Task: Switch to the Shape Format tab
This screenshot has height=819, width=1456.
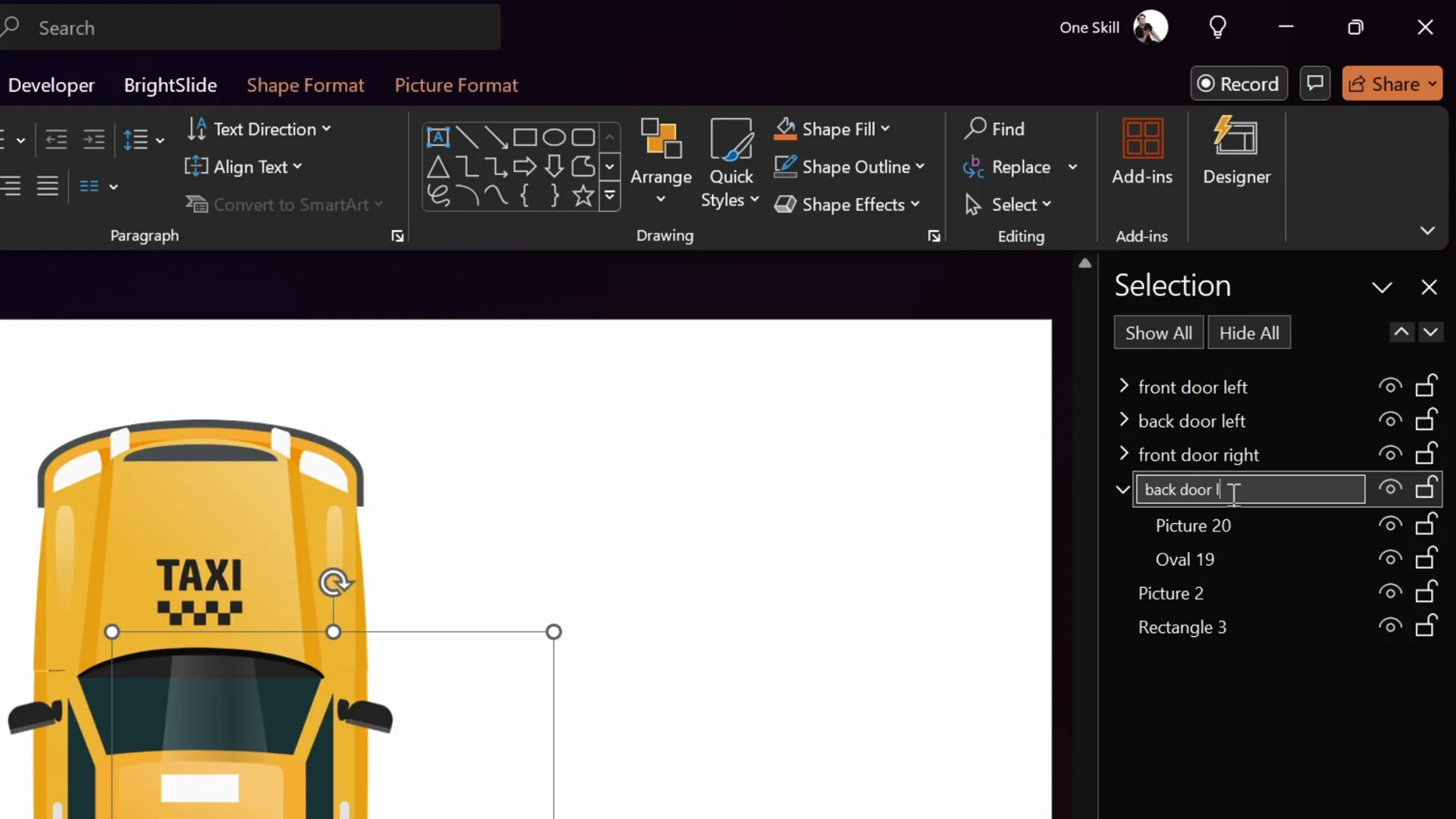Action: [306, 85]
